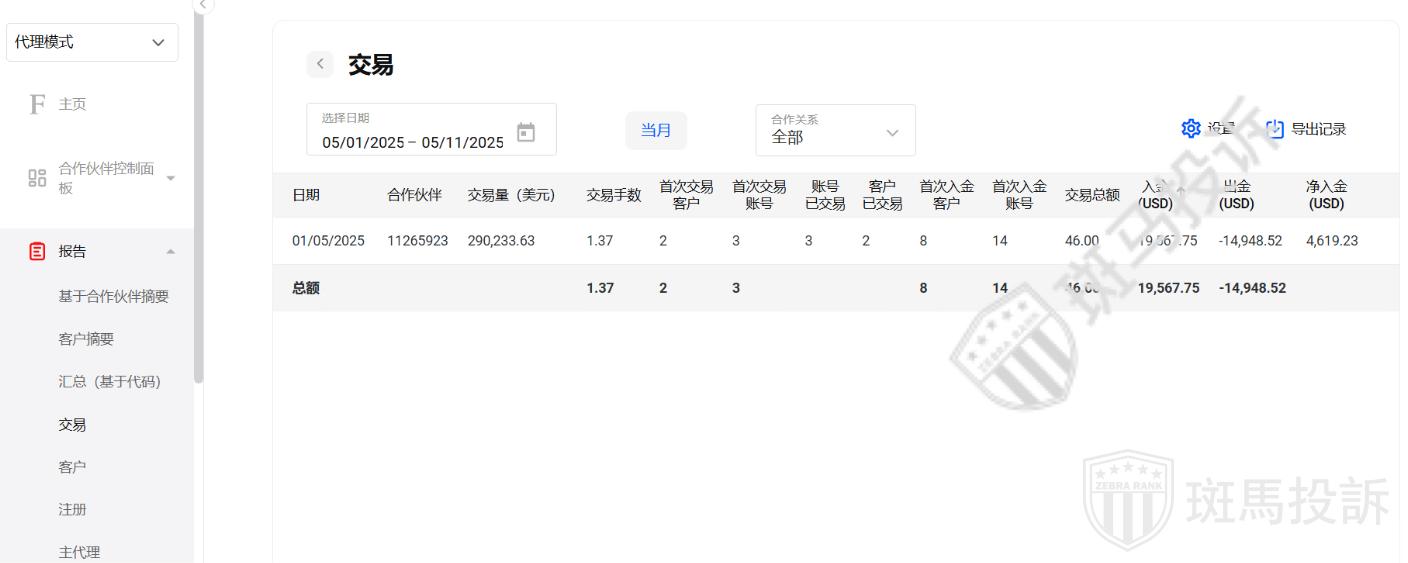This screenshot has width=1408, height=563.
Task: Open the 注册 report page
Action: coord(72,510)
